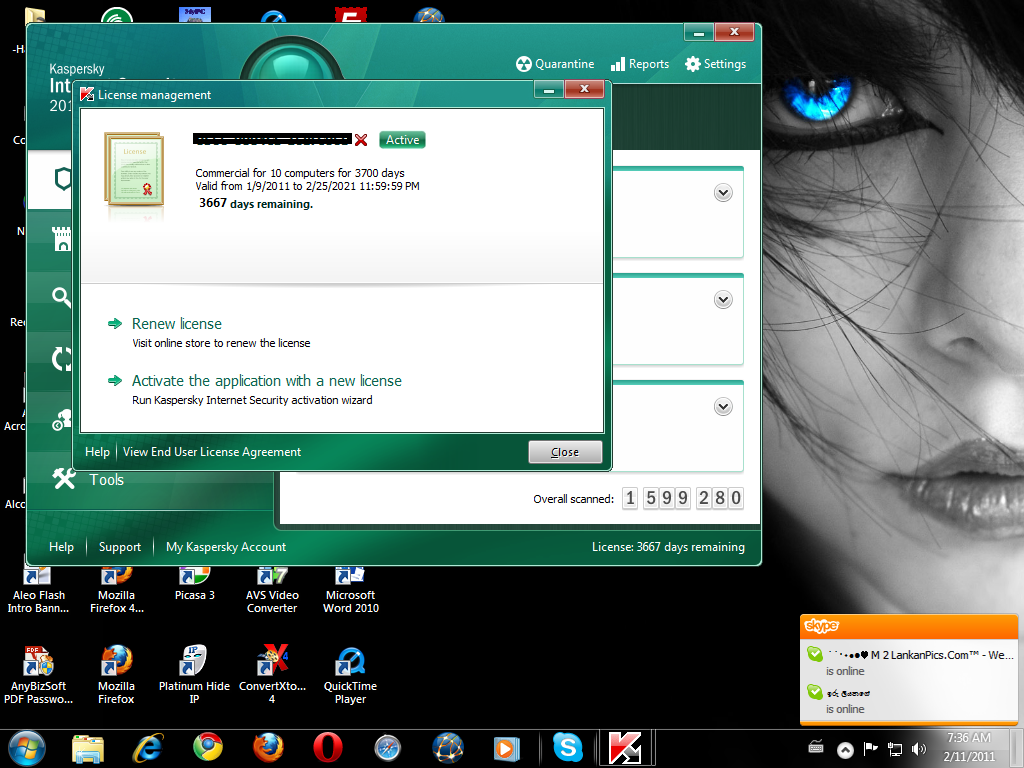Open Help in License management dialog

pyautogui.click(x=97, y=452)
